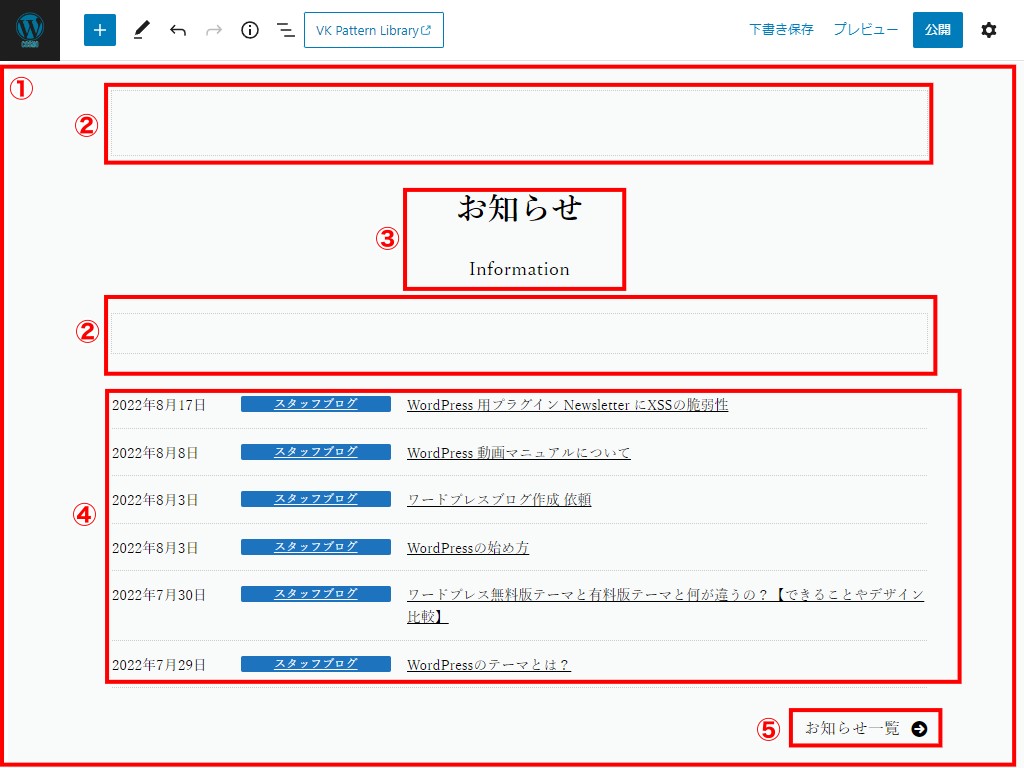Open the WordPress 動画マニュアルについて link
This screenshot has height=768, width=1024.
518,453
